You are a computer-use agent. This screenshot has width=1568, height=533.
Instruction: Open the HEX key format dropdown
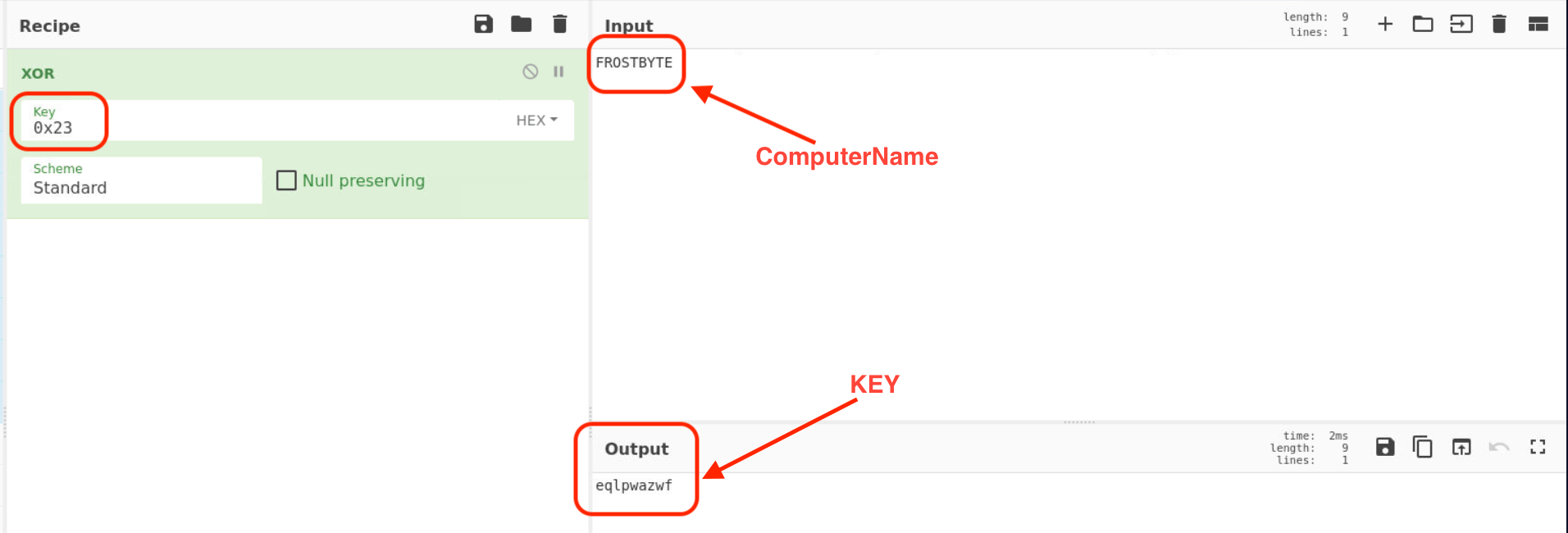point(536,121)
